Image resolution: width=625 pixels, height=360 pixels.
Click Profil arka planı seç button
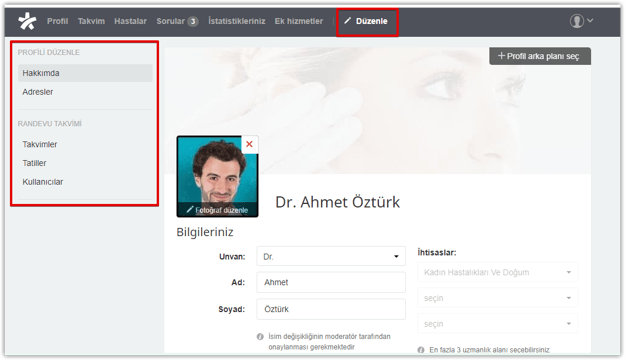540,56
